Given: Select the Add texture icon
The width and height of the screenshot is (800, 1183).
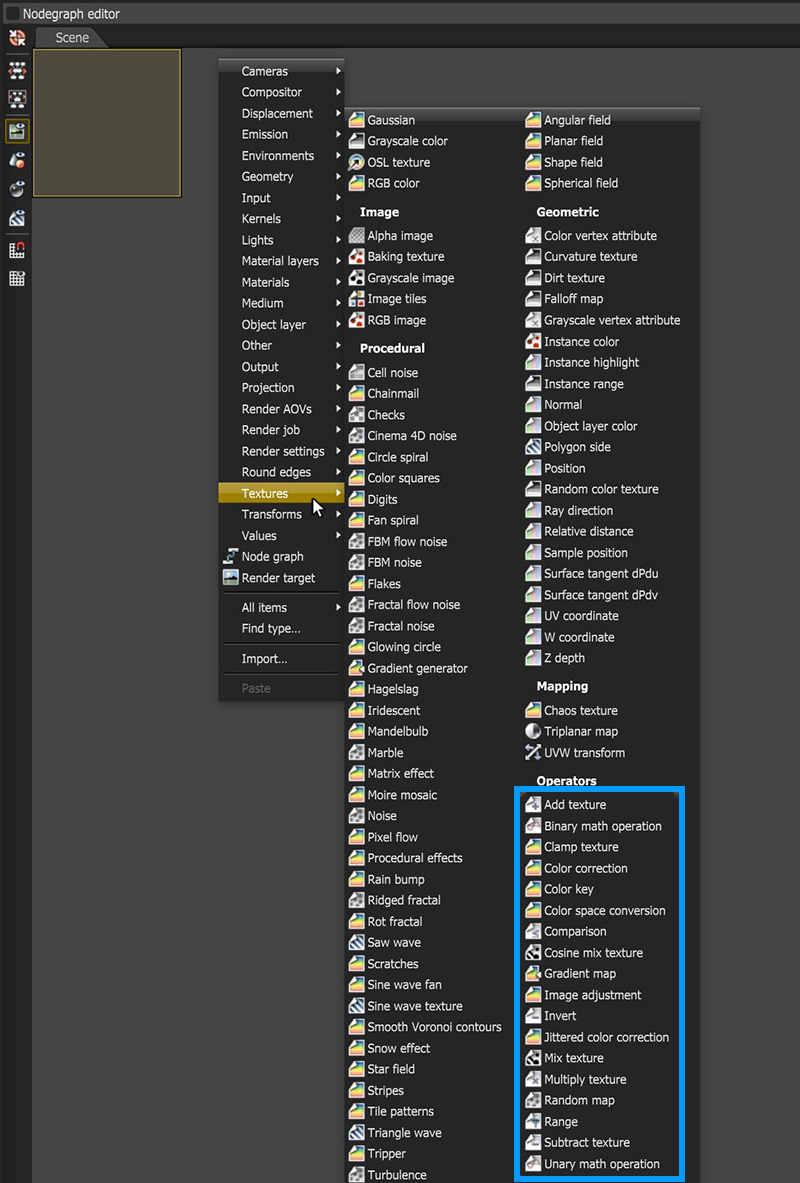Looking at the screenshot, I should 533,804.
